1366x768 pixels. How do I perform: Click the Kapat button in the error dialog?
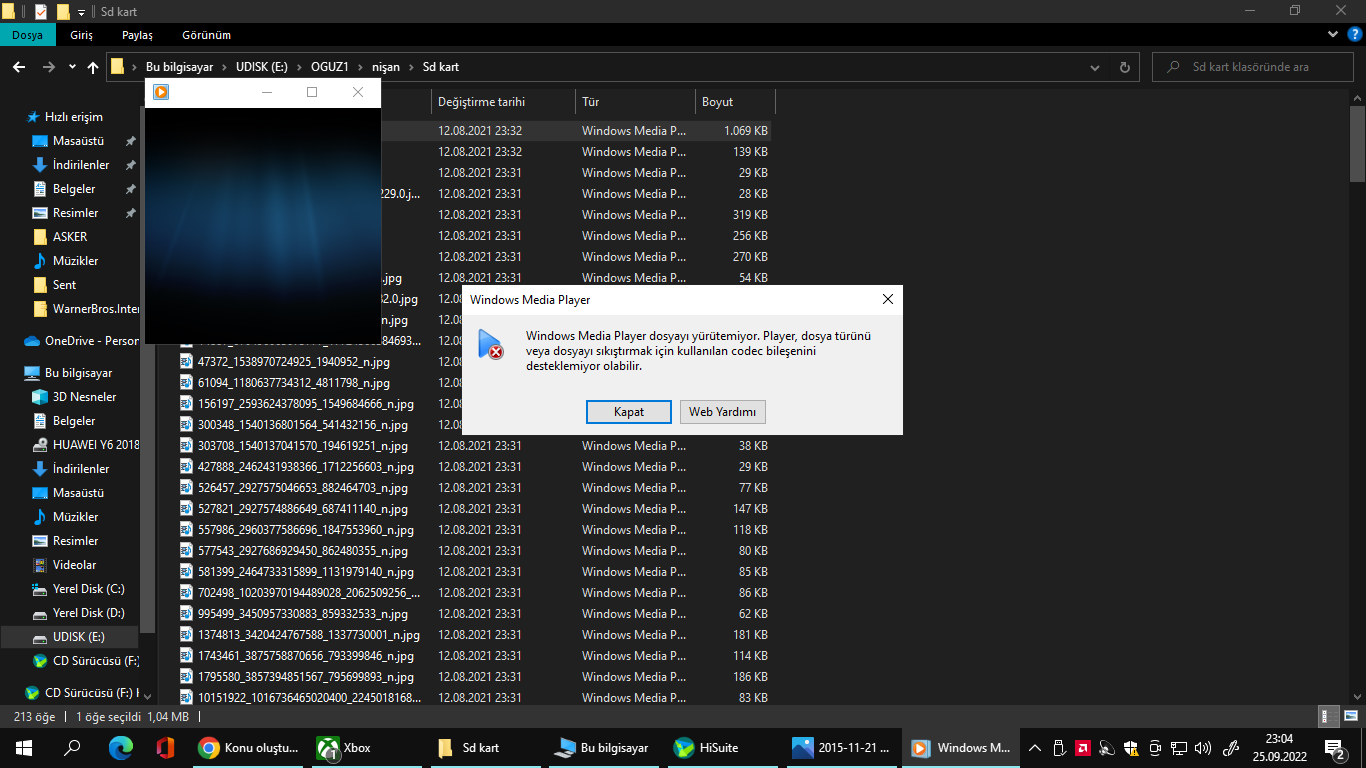629,411
